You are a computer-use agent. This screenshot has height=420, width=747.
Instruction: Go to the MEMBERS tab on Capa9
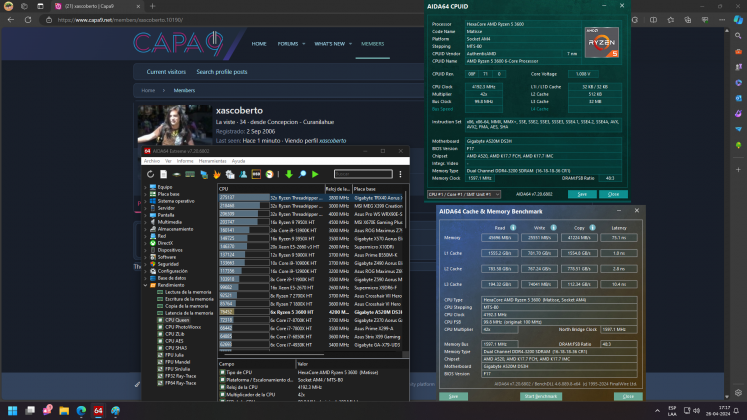pos(373,44)
